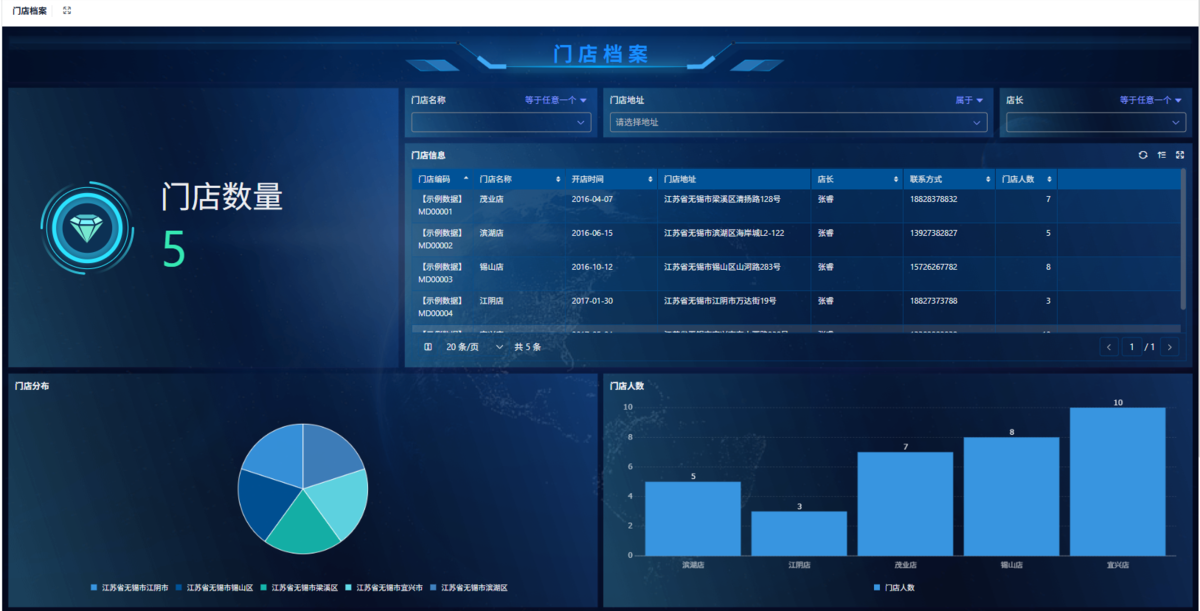Click the column toggle icon beside 20 条/页
The width and height of the screenshot is (1200, 611).
click(x=428, y=347)
